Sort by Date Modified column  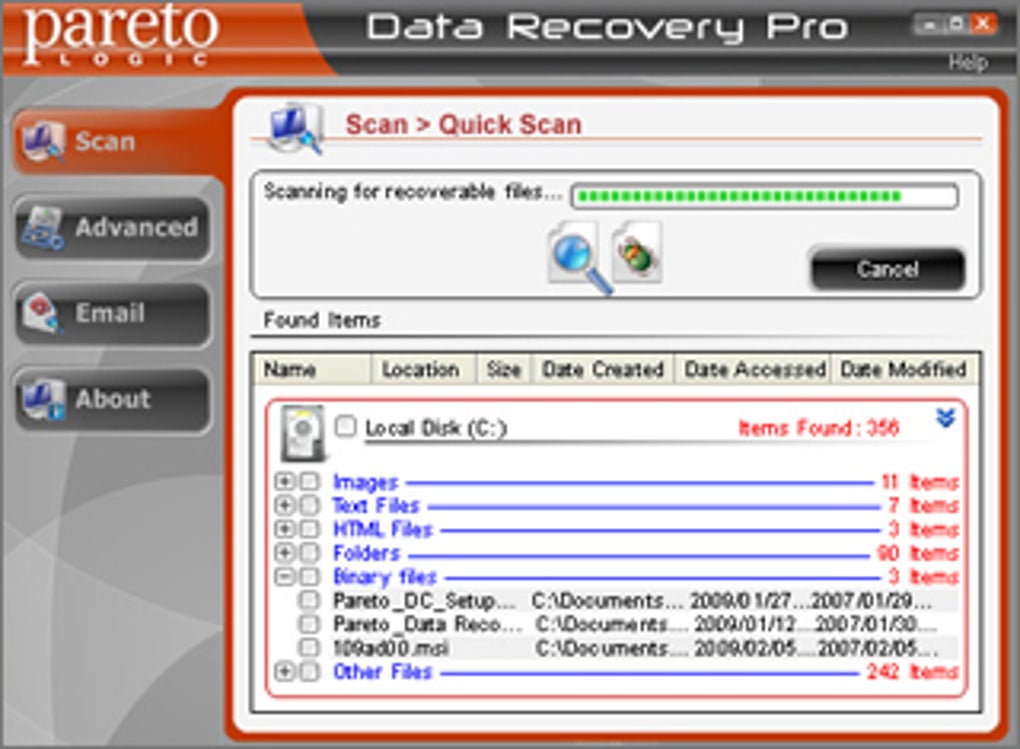pyautogui.click(x=904, y=370)
